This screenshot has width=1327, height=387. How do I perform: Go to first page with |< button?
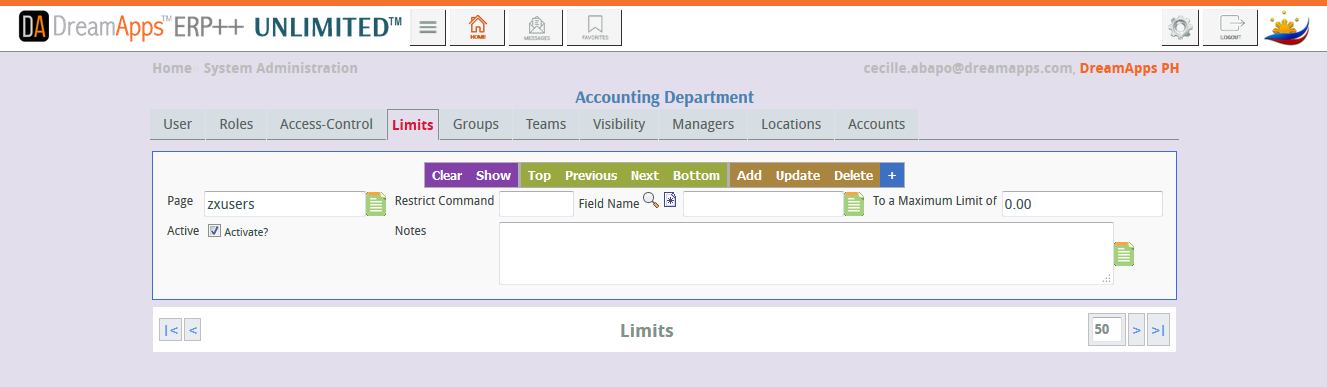[170, 329]
